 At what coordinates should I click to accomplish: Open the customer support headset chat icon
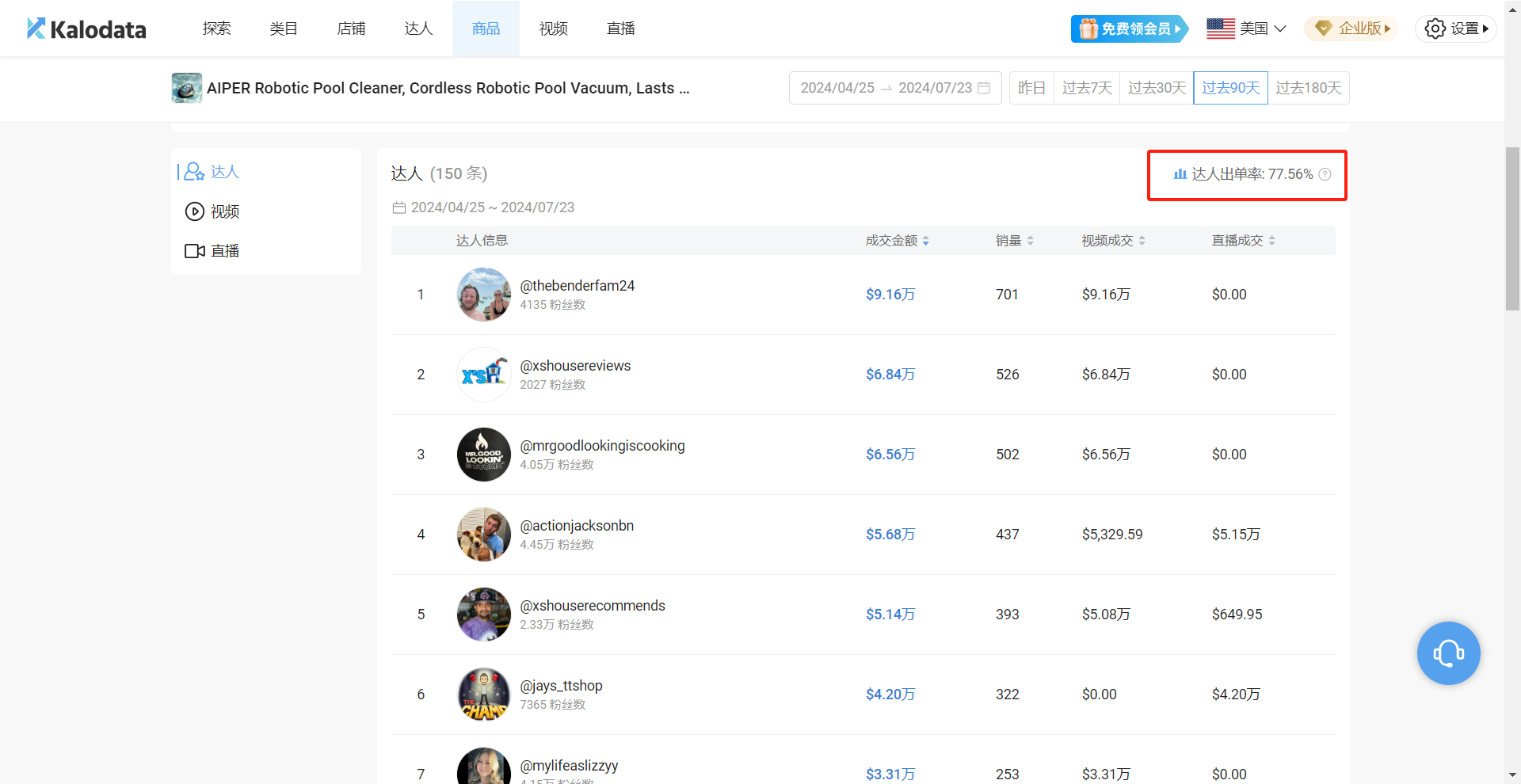(1448, 653)
